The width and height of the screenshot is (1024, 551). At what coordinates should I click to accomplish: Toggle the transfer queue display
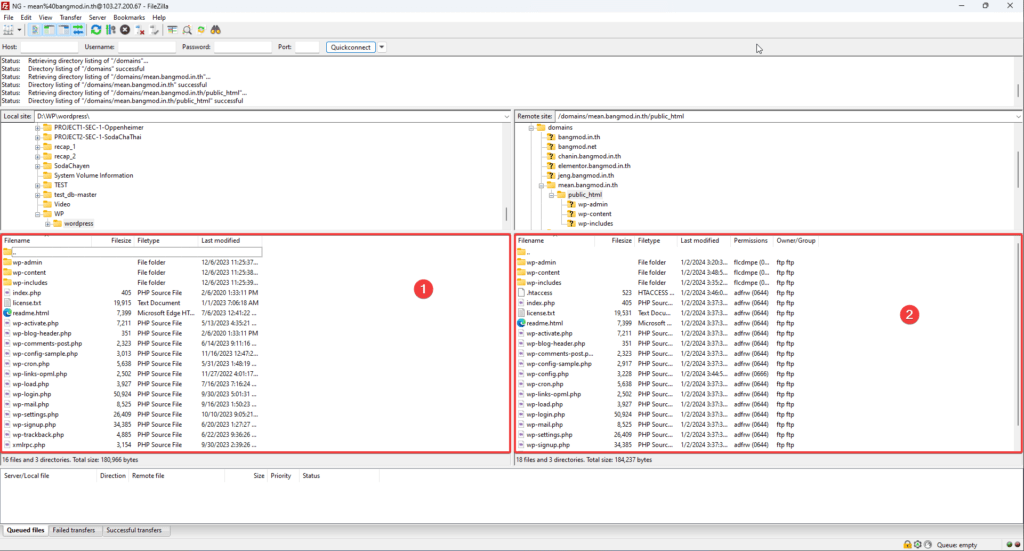(77, 30)
